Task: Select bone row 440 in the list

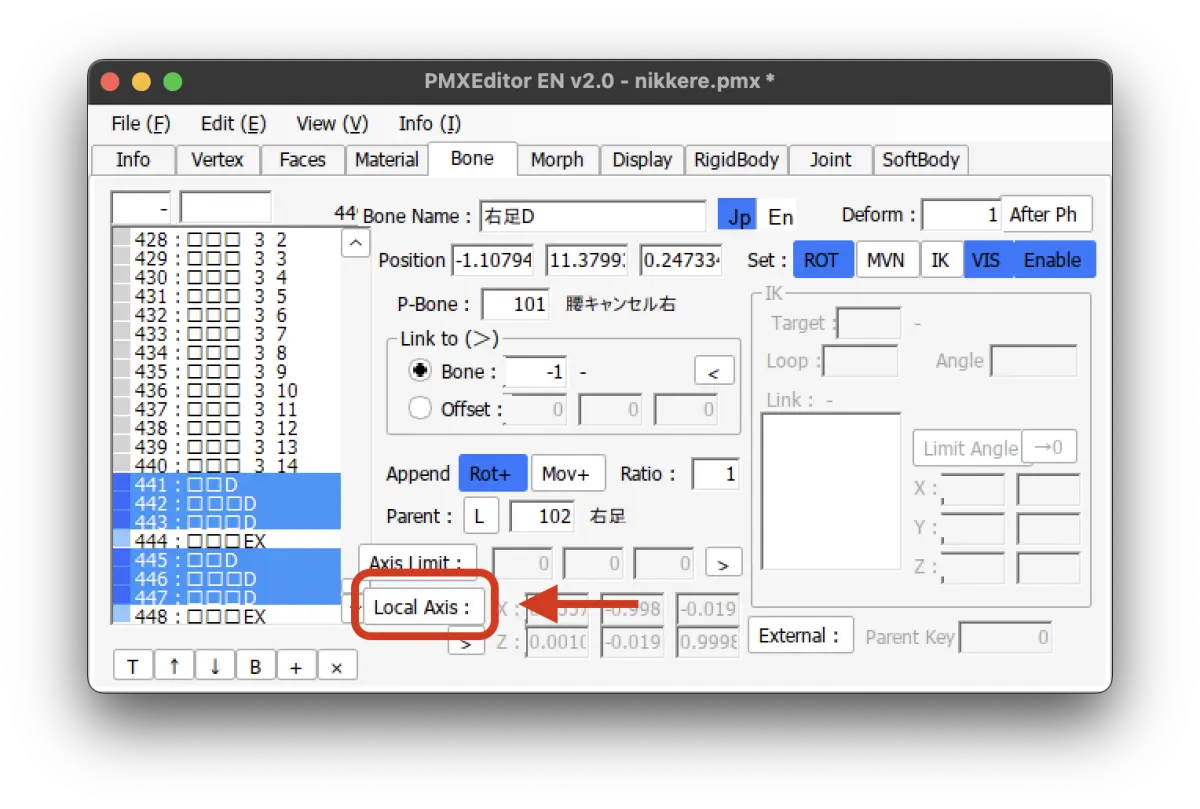Action: pos(226,465)
